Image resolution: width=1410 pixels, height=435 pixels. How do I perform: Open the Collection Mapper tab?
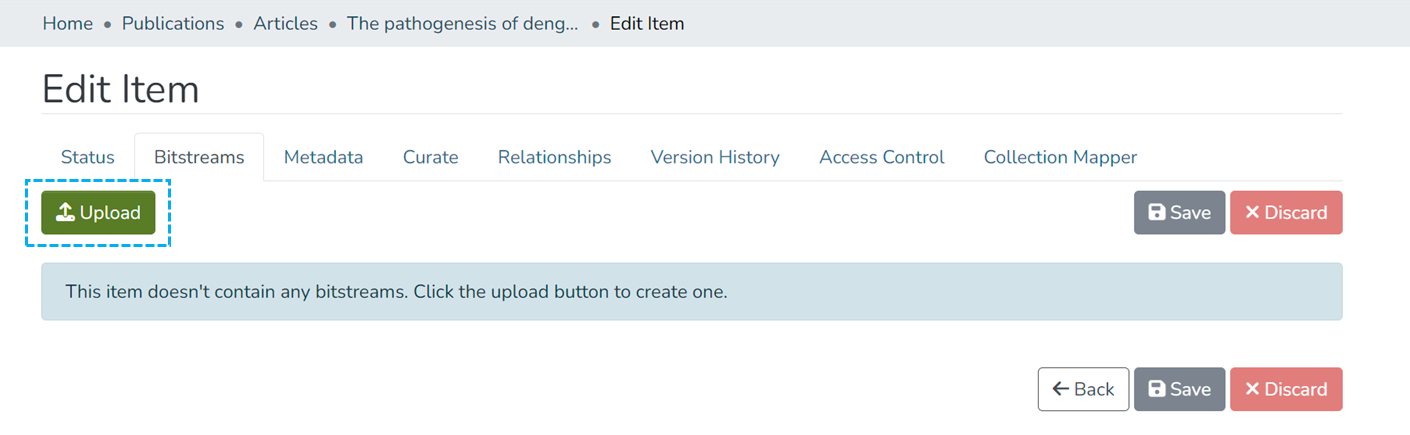click(1060, 157)
